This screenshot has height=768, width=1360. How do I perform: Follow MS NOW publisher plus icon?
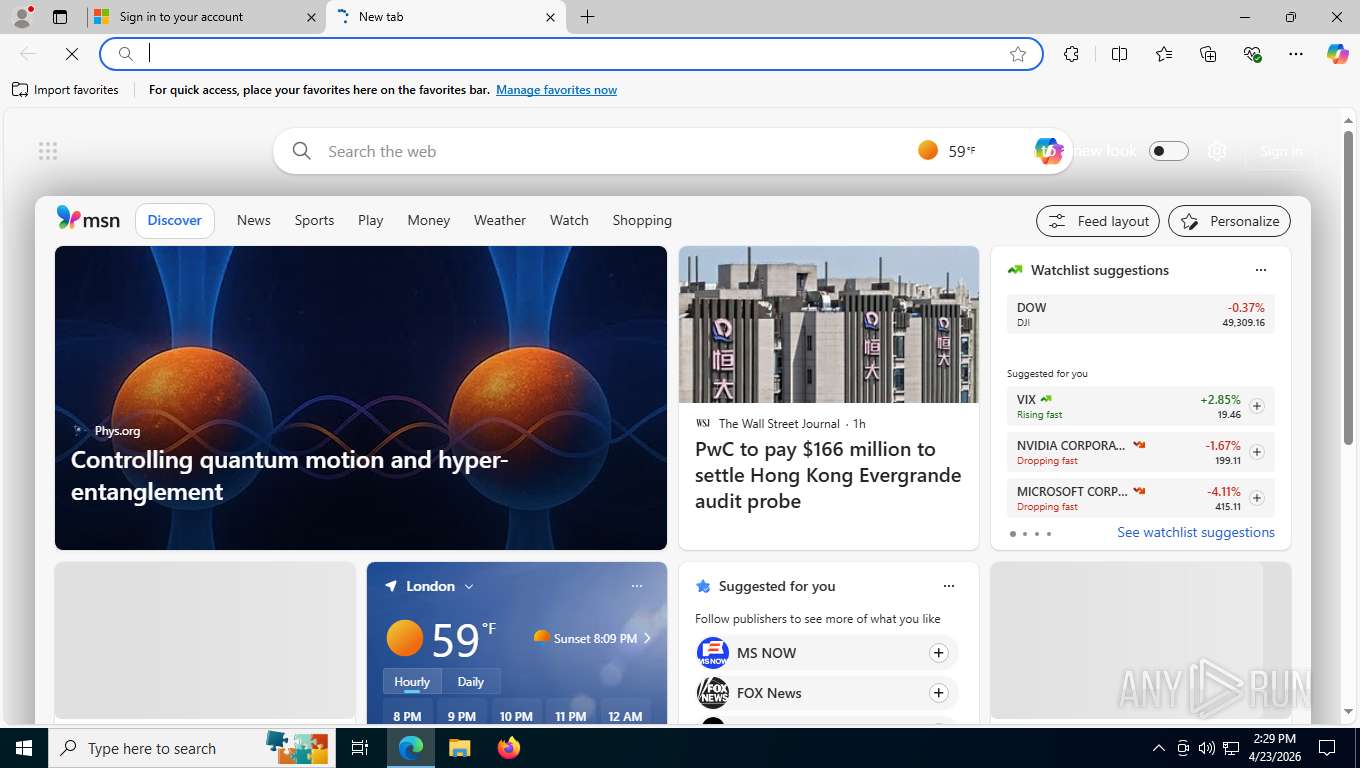tap(938, 653)
